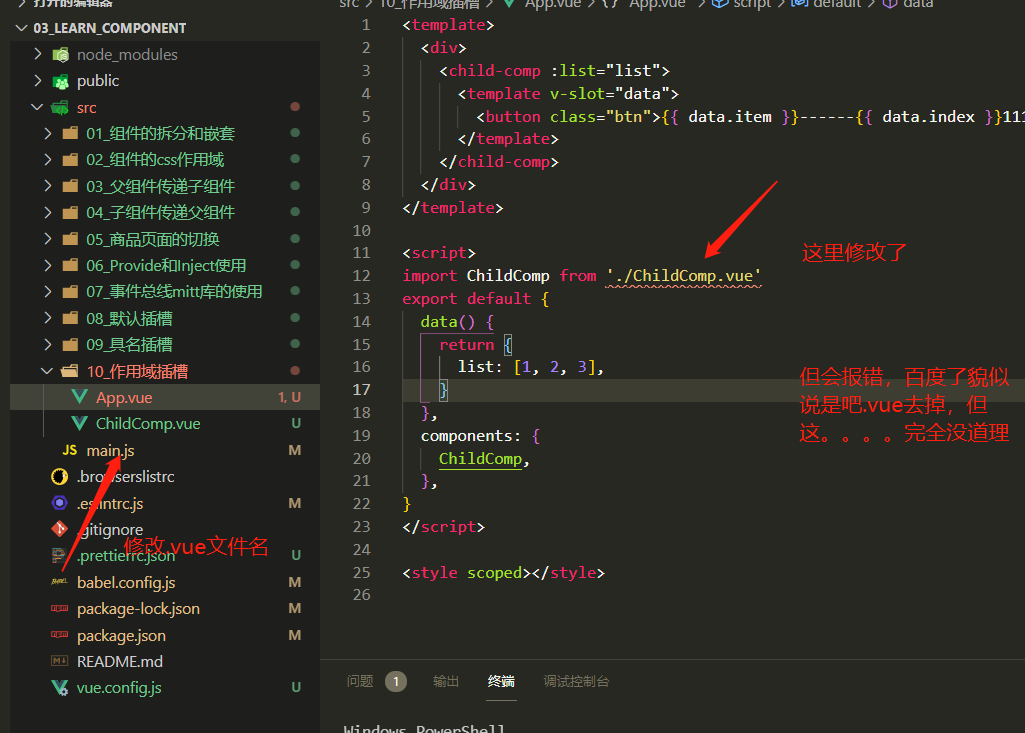
Task: Switch to the 输出 panel tab
Action: point(446,681)
